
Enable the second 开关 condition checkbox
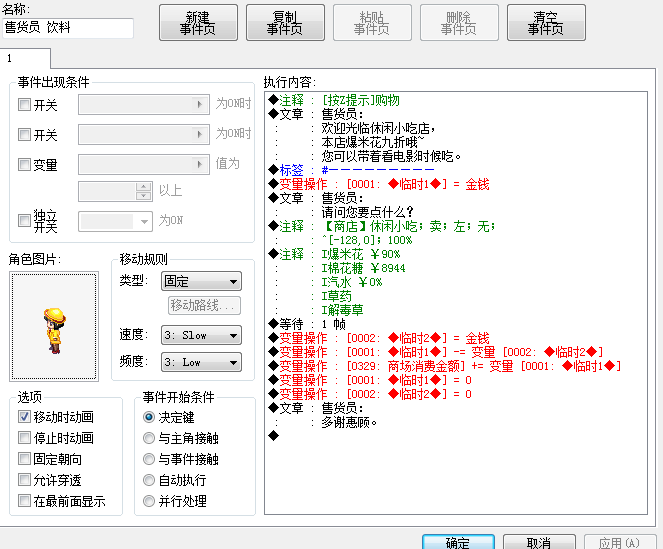pos(25,135)
